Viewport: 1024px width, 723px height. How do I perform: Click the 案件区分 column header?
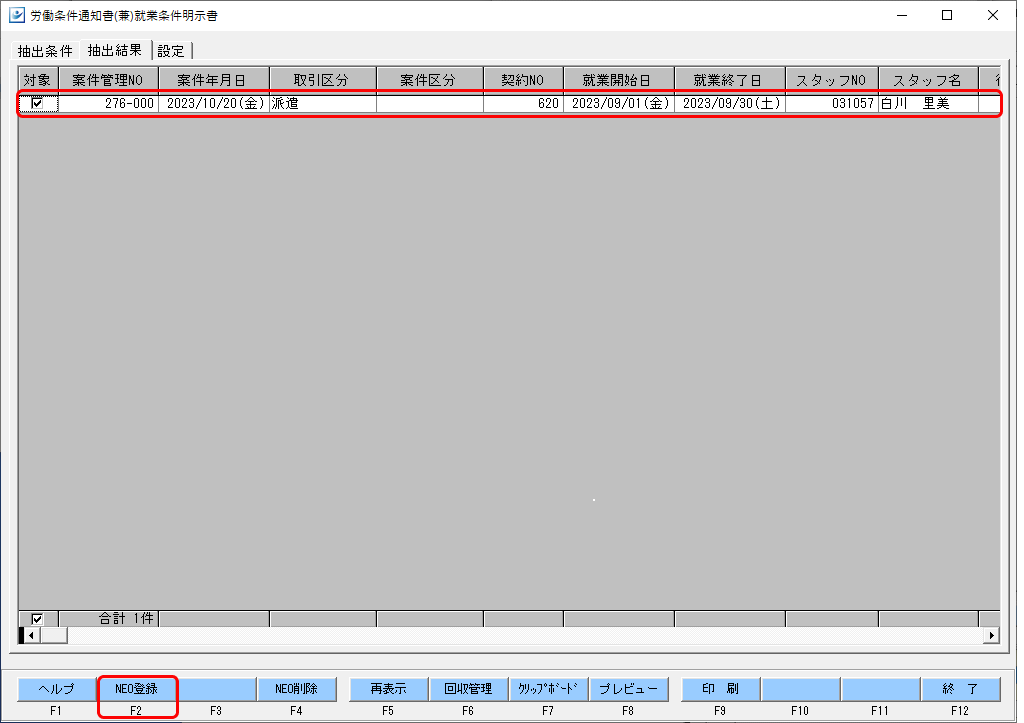coord(430,80)
